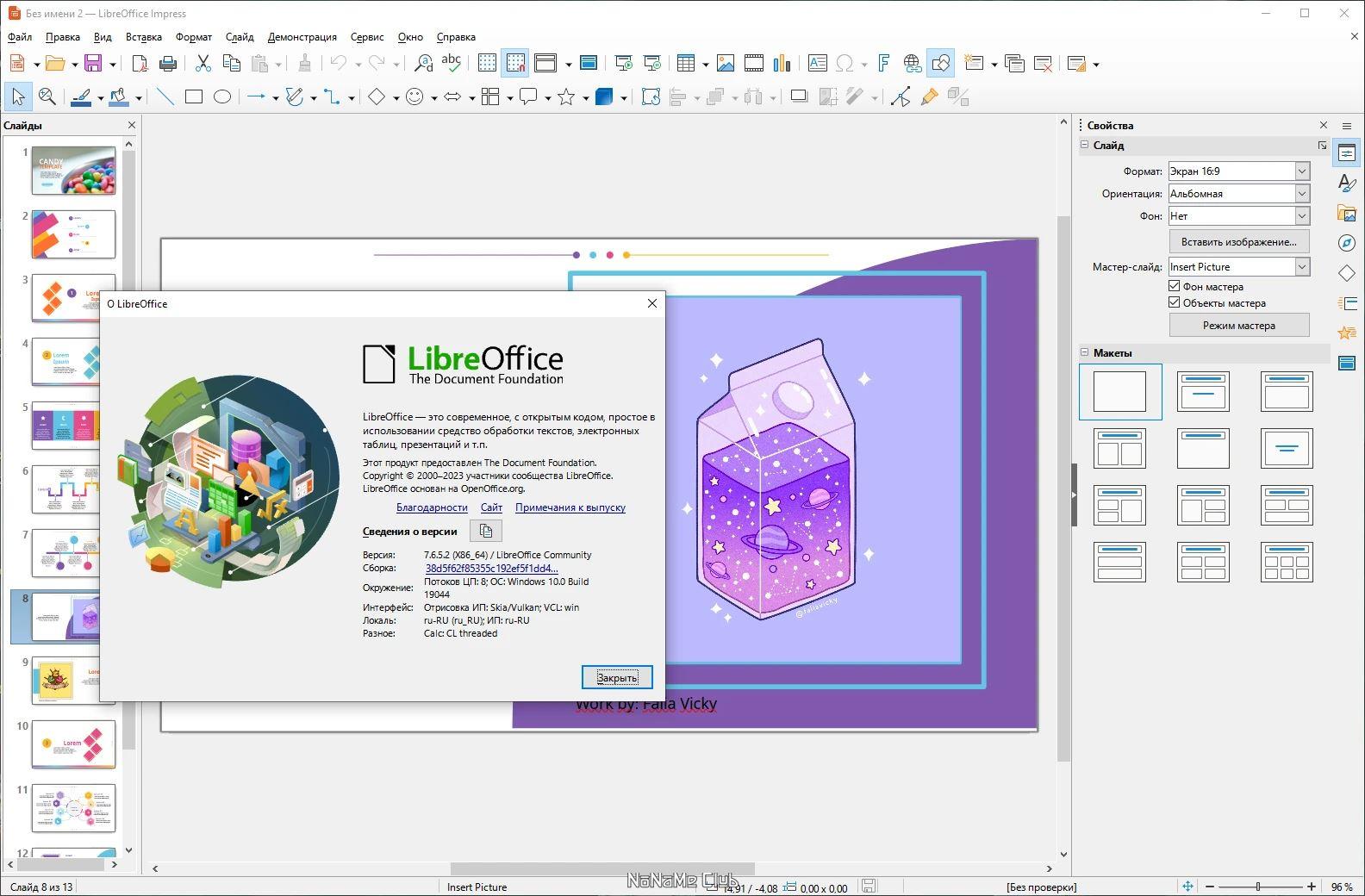This screenshot has width=1365, height=896.
Task: Select the Rectangle drawing tool
Action: [x=194, y=97]
